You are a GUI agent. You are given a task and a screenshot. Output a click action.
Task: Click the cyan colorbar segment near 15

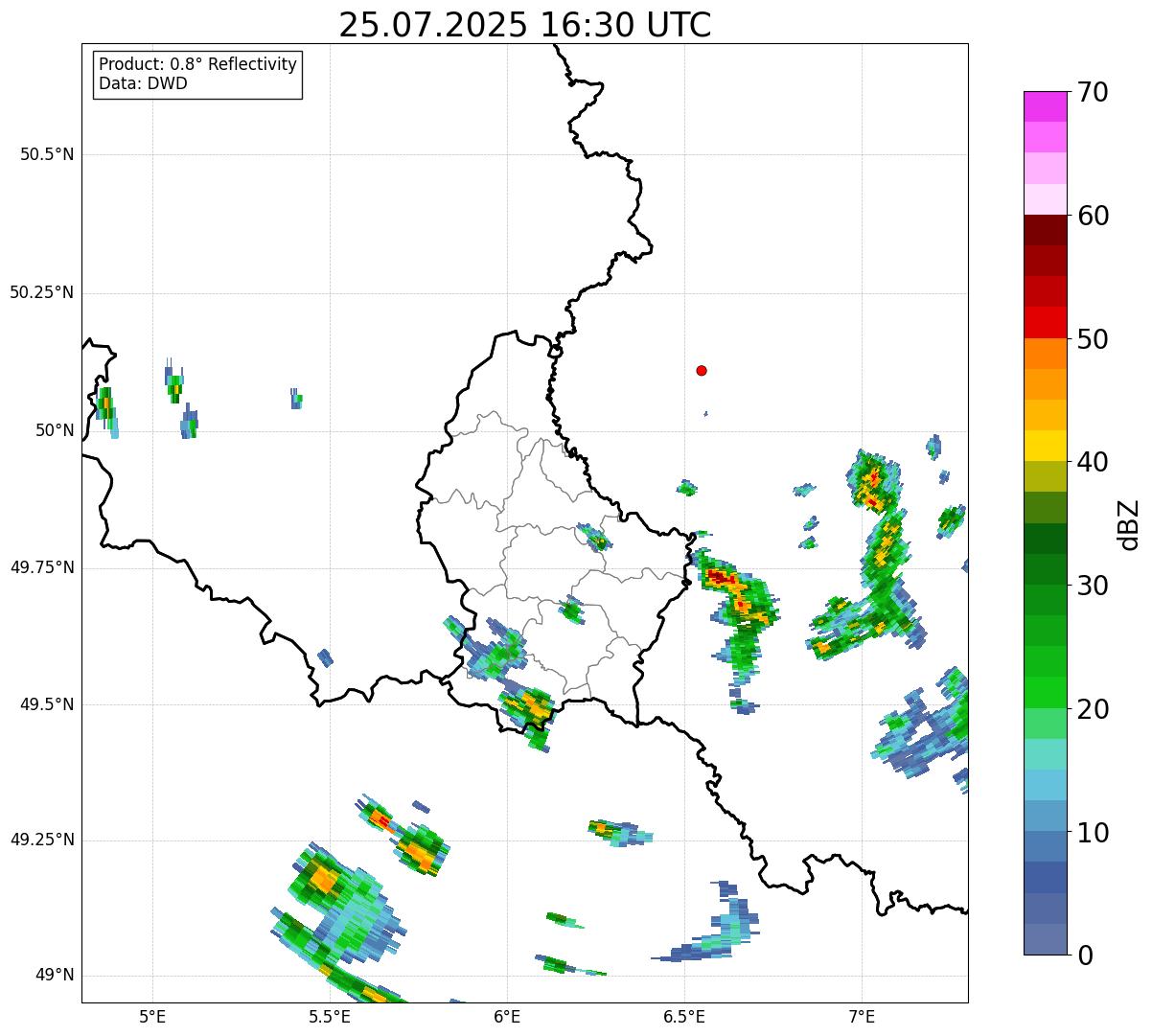coord(1045,785)
